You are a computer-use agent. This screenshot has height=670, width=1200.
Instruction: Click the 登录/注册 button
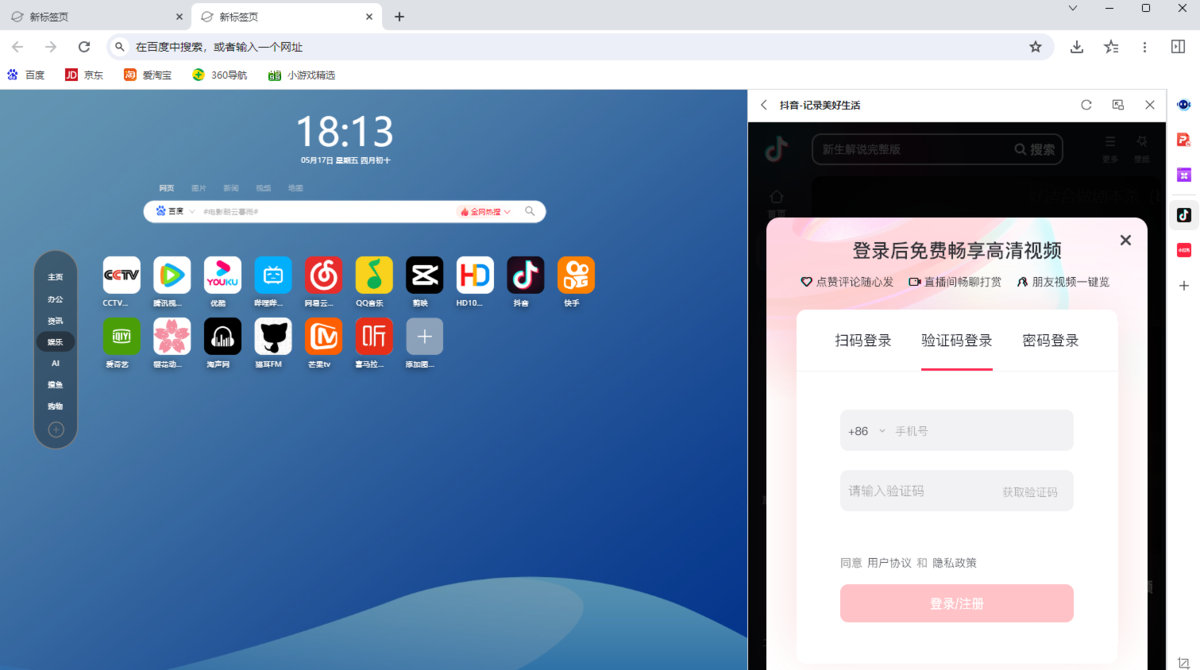pyautogui.click(x=957, y=604)
